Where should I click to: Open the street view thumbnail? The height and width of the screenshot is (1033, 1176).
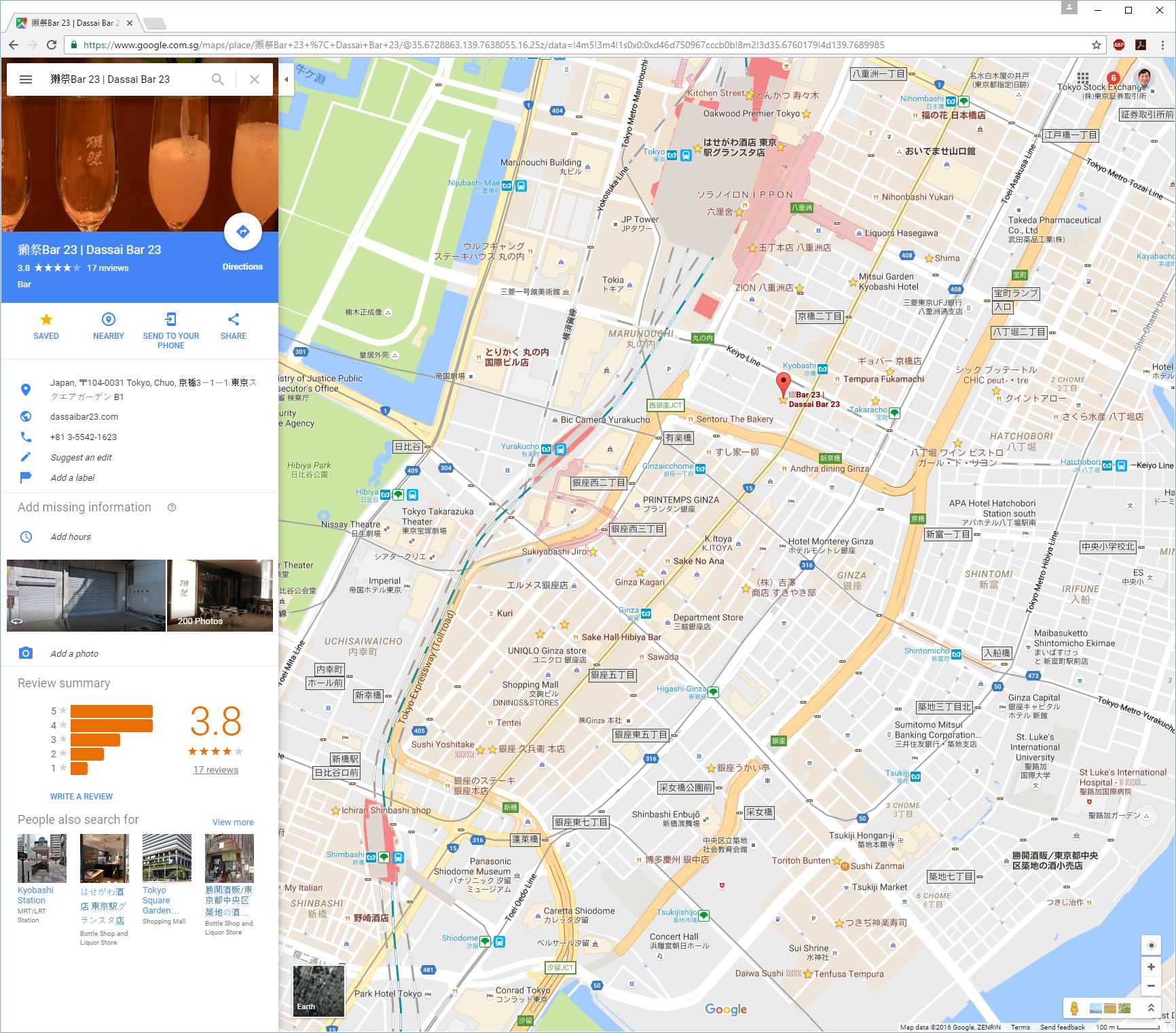pos(86,596)
